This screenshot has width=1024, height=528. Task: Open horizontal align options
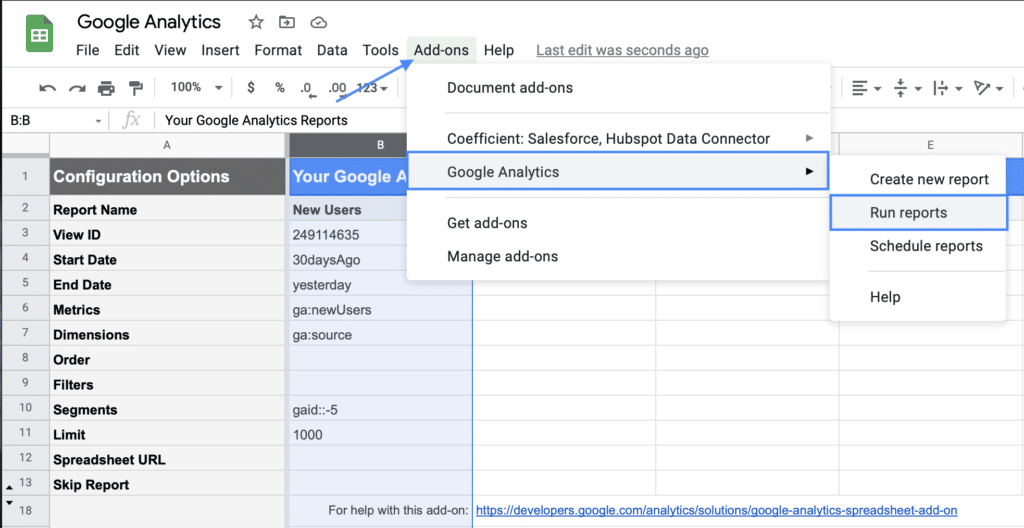(866, 88)
